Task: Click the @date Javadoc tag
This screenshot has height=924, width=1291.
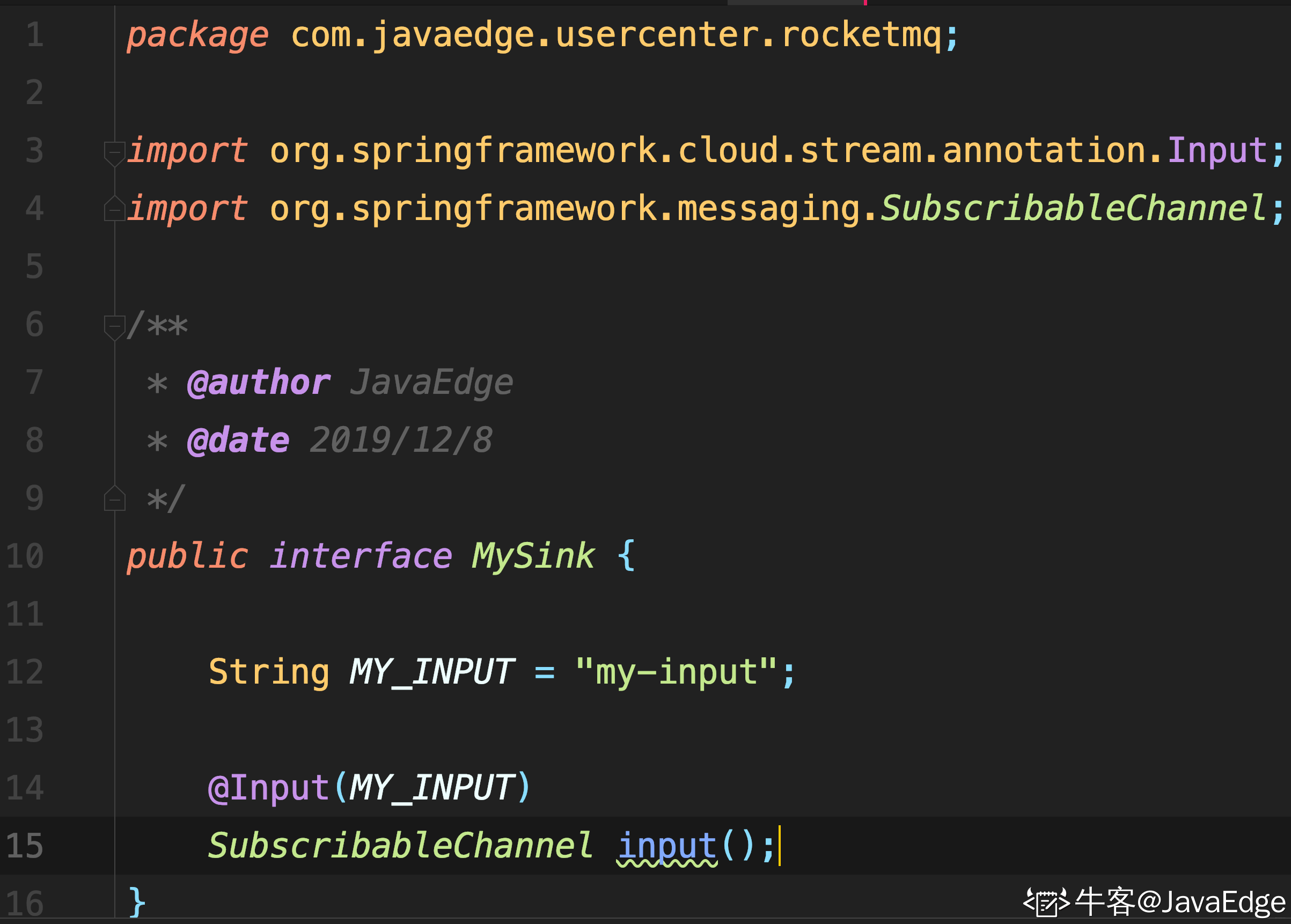Action: pos(238,441)
